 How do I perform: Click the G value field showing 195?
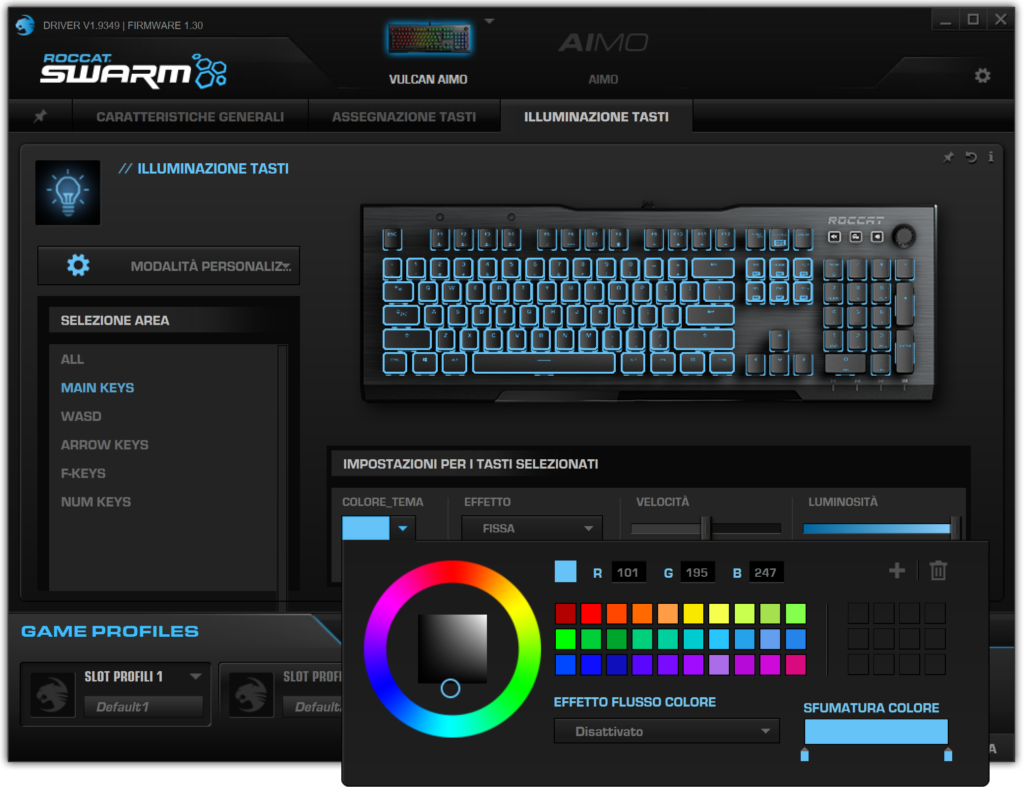pos(697,572)
